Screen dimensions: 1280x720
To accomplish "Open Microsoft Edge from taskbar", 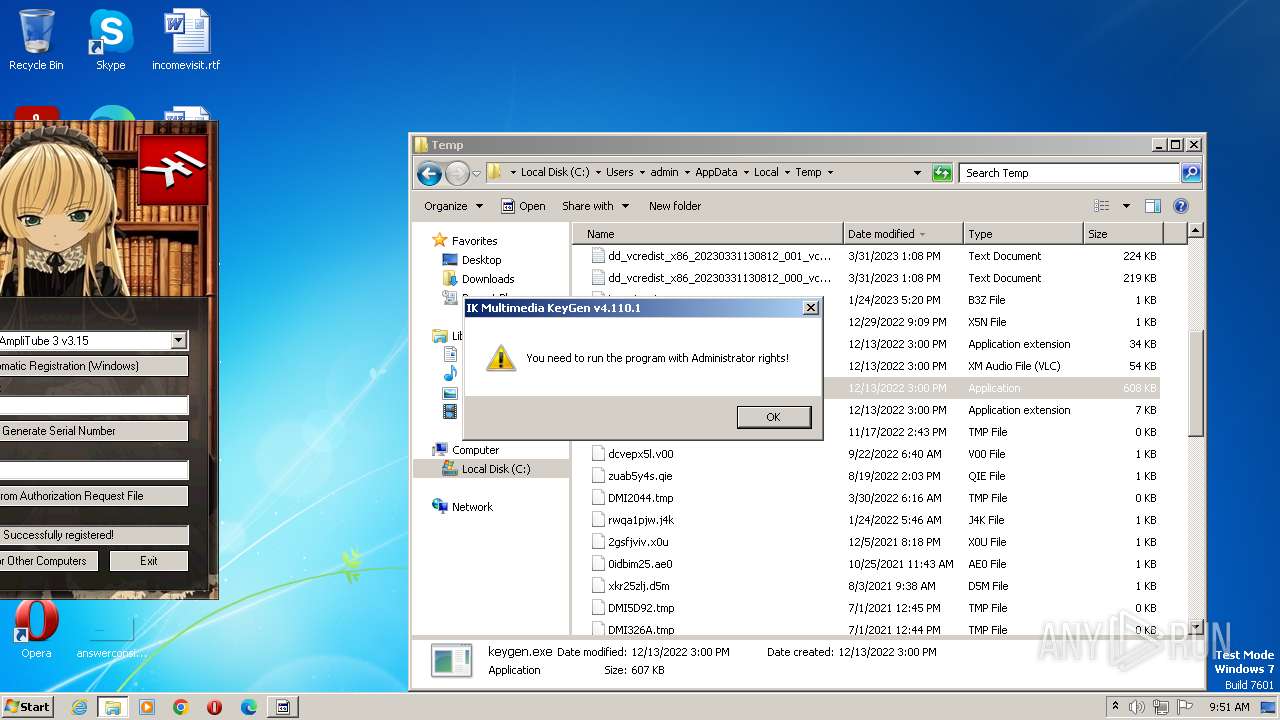I will pos(249,707).
